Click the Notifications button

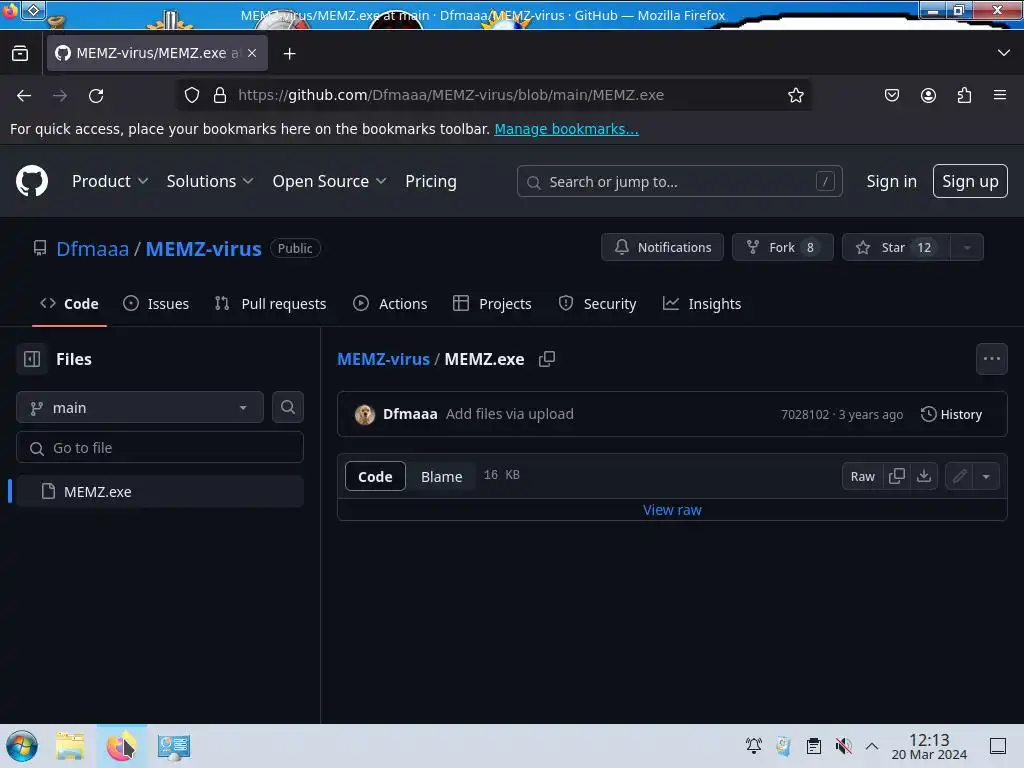coord(662,248)
